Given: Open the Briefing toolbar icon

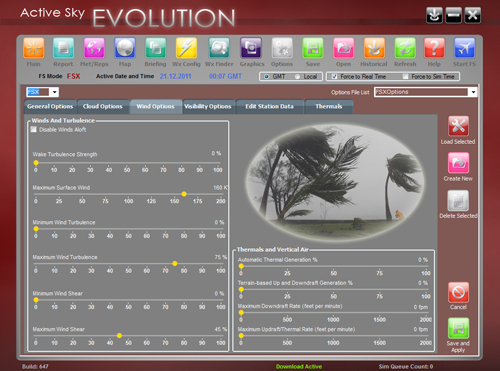Looking at the screenshot, I should pyautogui.click(x=155, y=48).
